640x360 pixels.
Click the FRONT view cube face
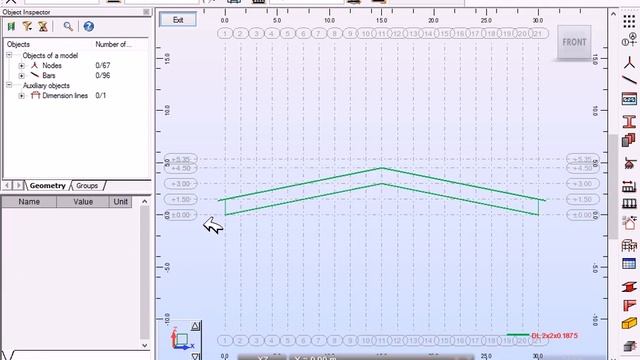point(574,42)
